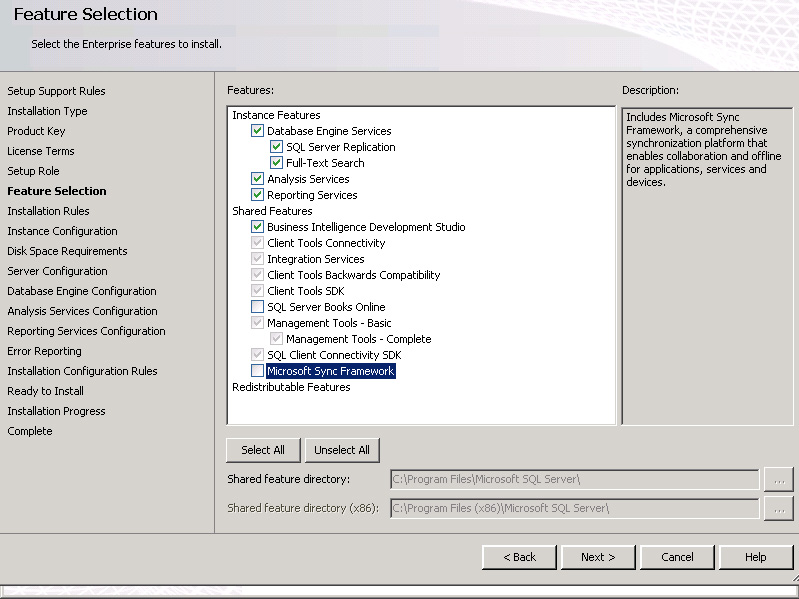
Task: Click Ready to Install step
Action: [x=45, y=391]
